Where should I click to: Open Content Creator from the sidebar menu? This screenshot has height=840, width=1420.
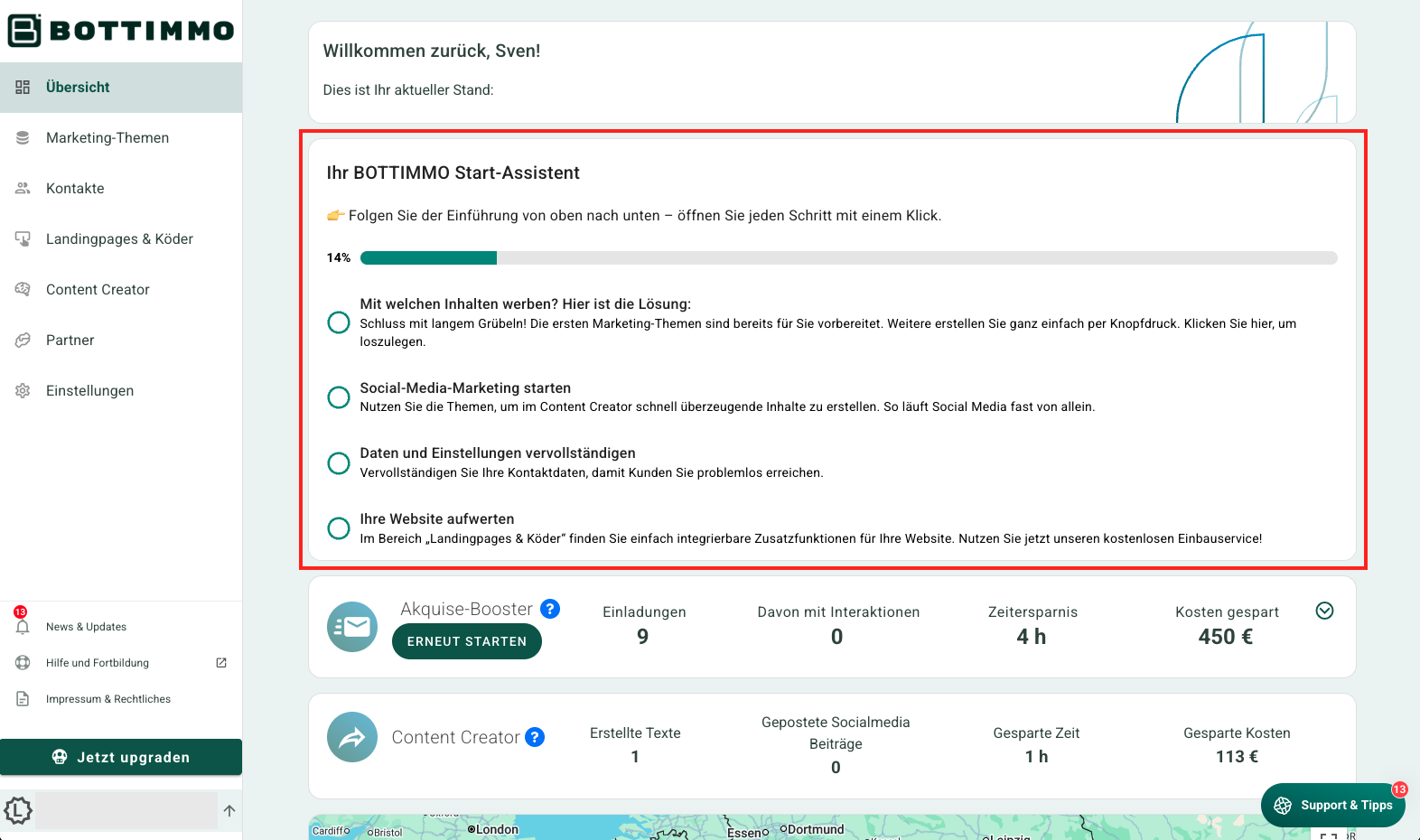point(121,290)
